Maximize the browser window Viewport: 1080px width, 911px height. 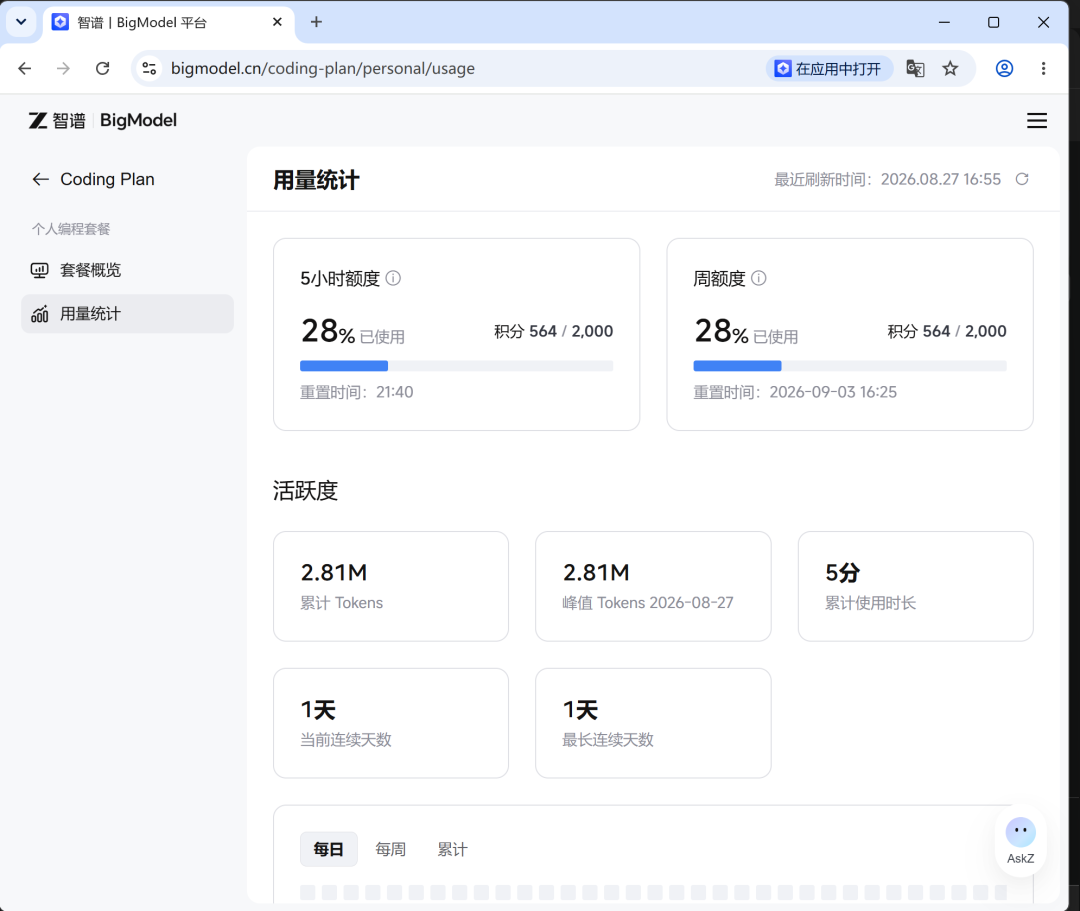[993, 22]
